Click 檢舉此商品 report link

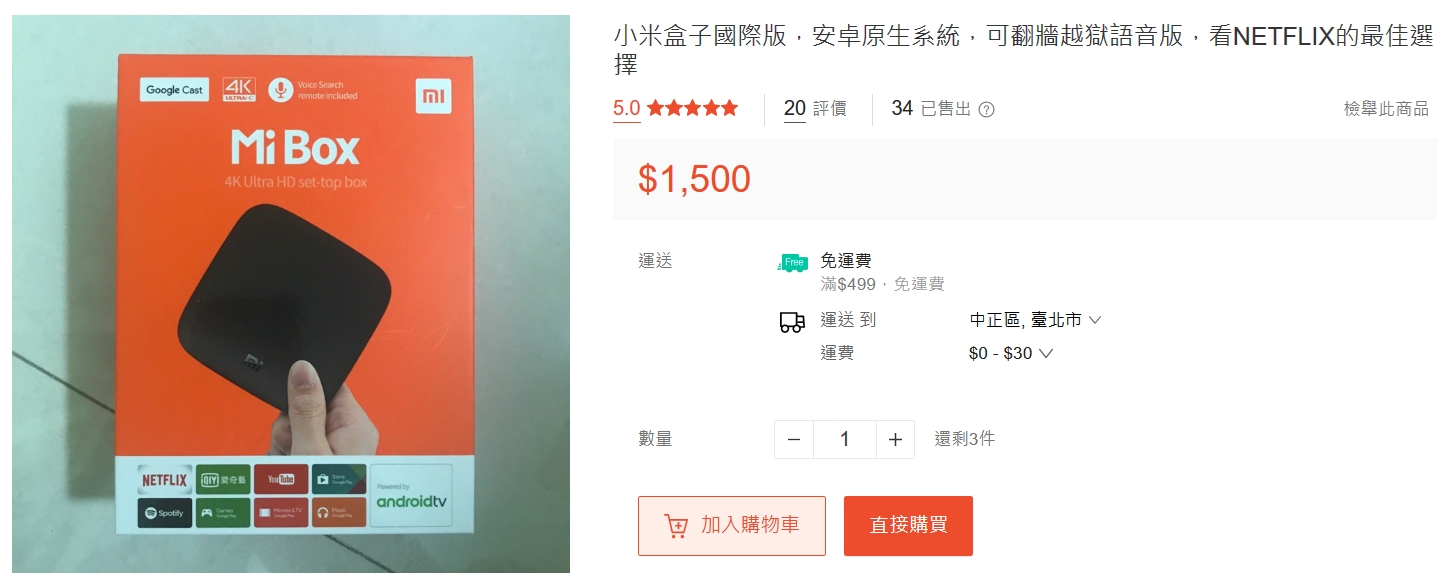click(x=1386, y=109)
